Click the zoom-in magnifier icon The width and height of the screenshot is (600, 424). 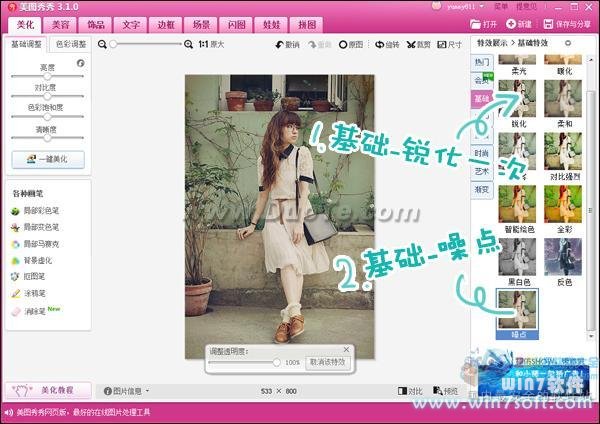point(190,45)
